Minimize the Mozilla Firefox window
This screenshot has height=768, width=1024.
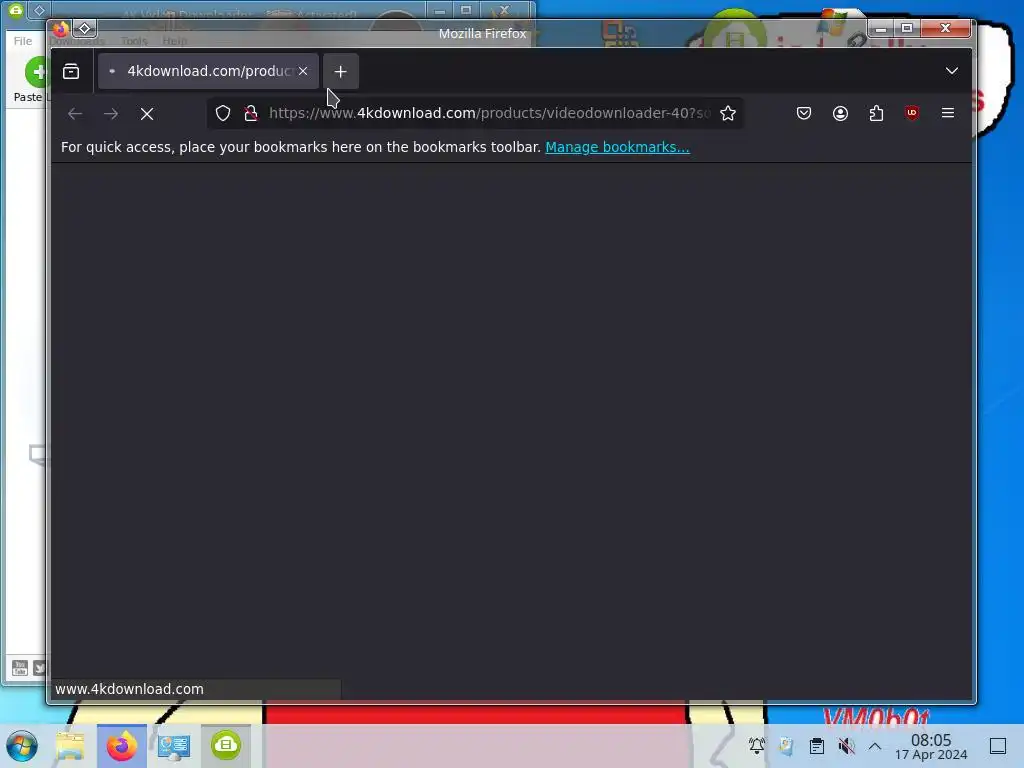point(881,28)
